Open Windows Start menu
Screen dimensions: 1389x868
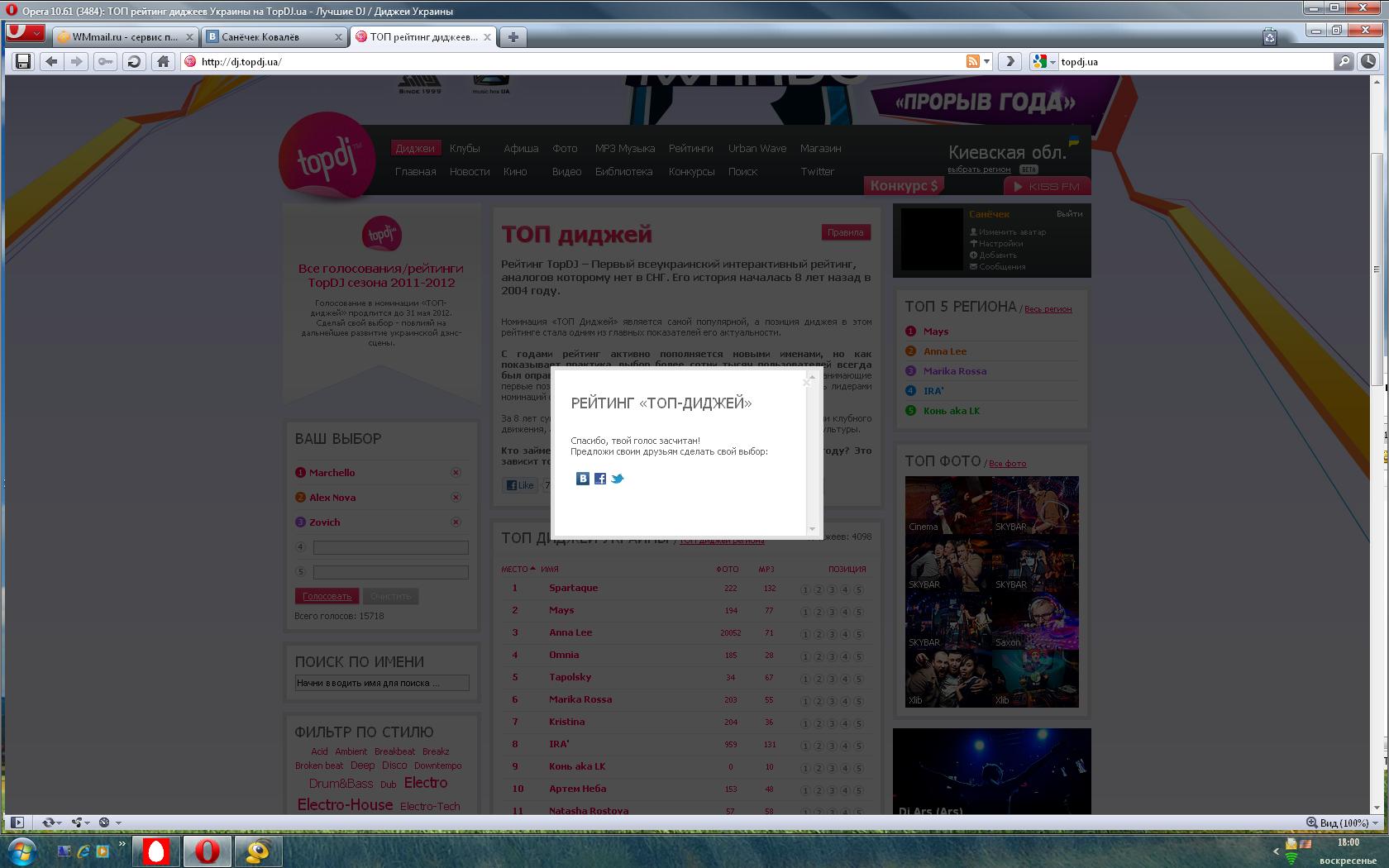(22, 851)
